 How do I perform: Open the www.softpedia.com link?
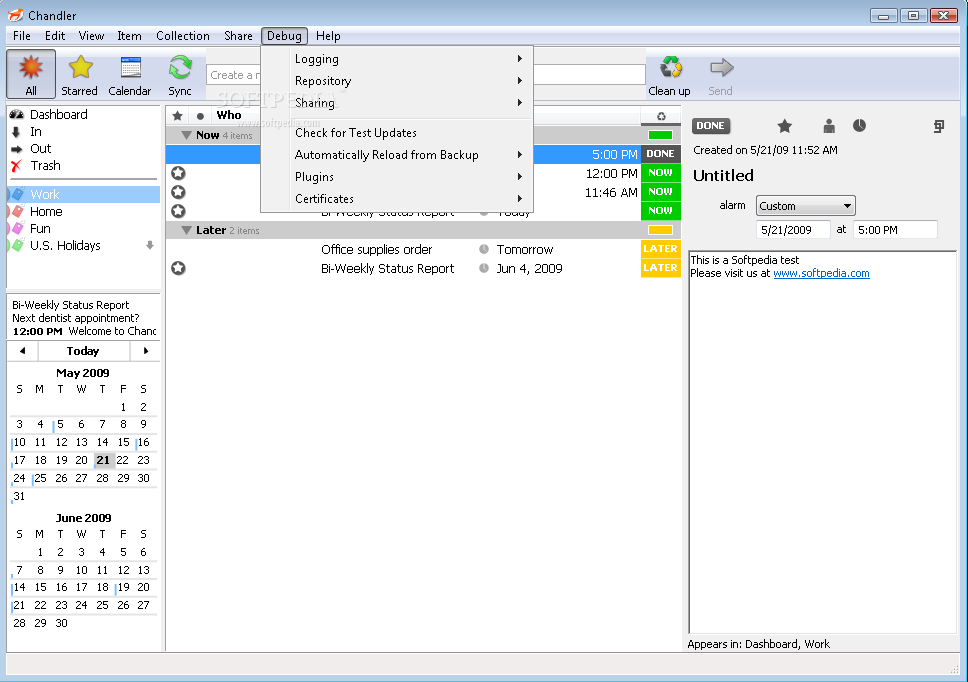(821, 273)
